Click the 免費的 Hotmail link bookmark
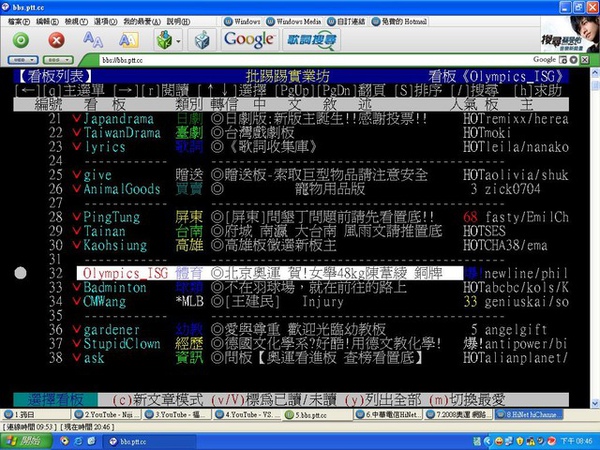The height and width of the screenshot is (450, 600). click(399, 21)
